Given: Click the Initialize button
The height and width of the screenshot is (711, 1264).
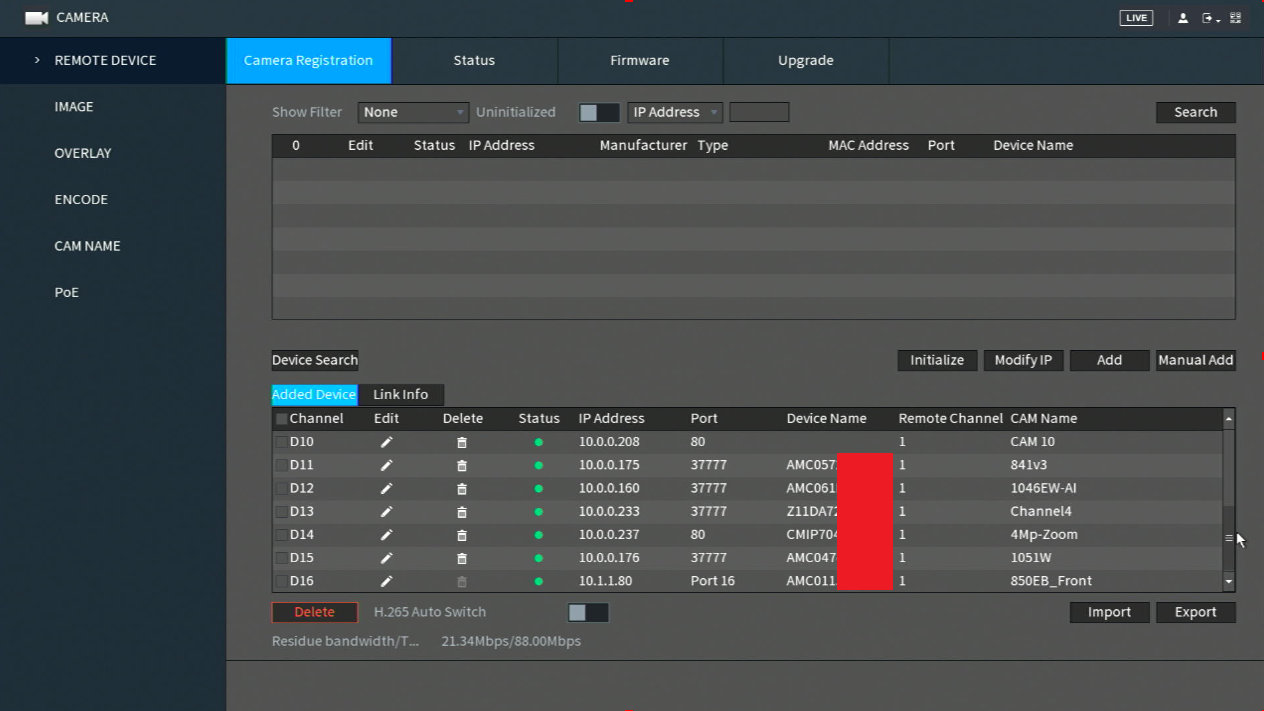Looking at the screenshot, I should 937,361.
